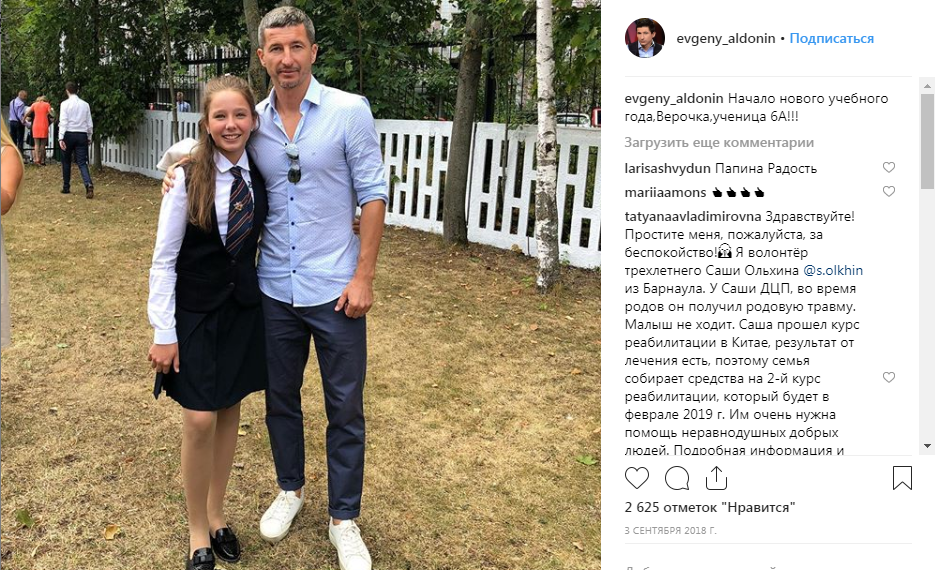Open tatyanaavladimirovna commenter profile
935x570 pixels.
click(693, 216)
